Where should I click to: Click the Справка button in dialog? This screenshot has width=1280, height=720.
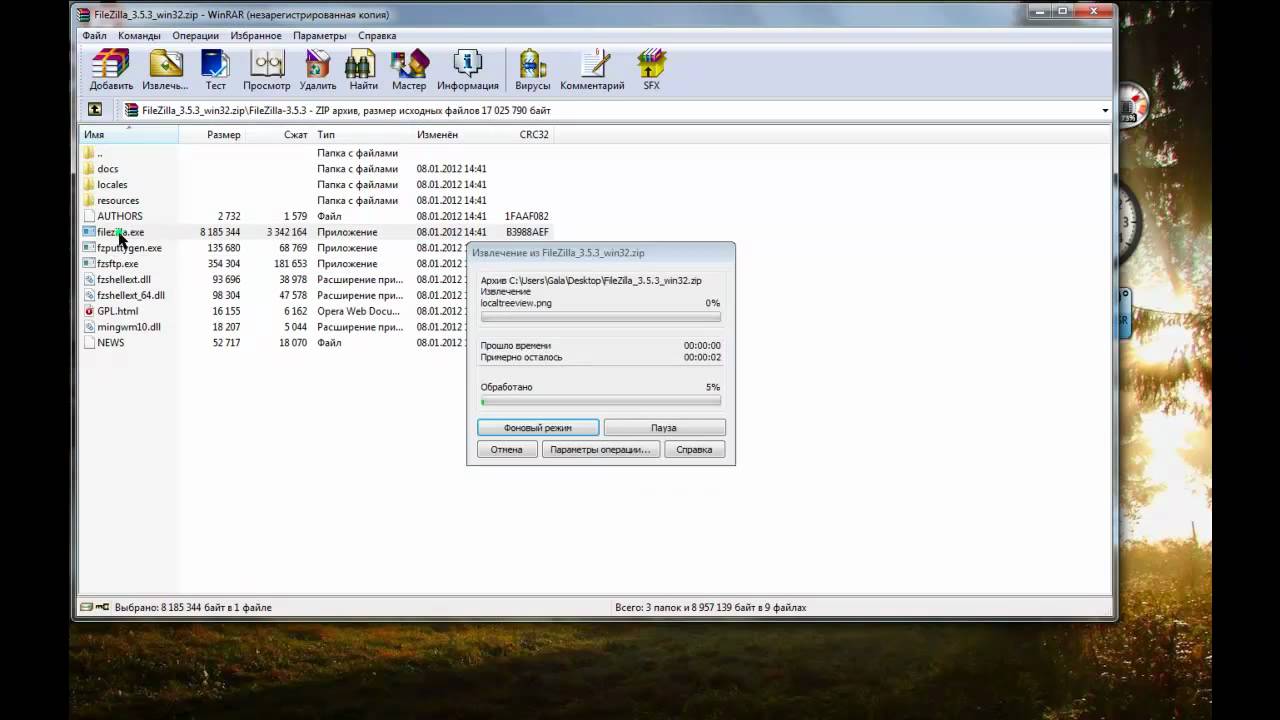point(694,450)
